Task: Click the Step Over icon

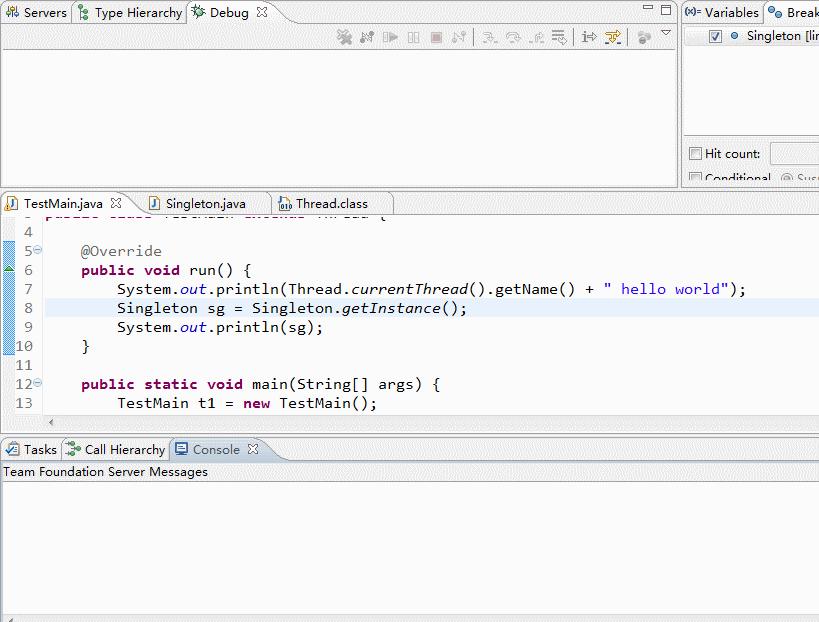Action: pos(513,37)
